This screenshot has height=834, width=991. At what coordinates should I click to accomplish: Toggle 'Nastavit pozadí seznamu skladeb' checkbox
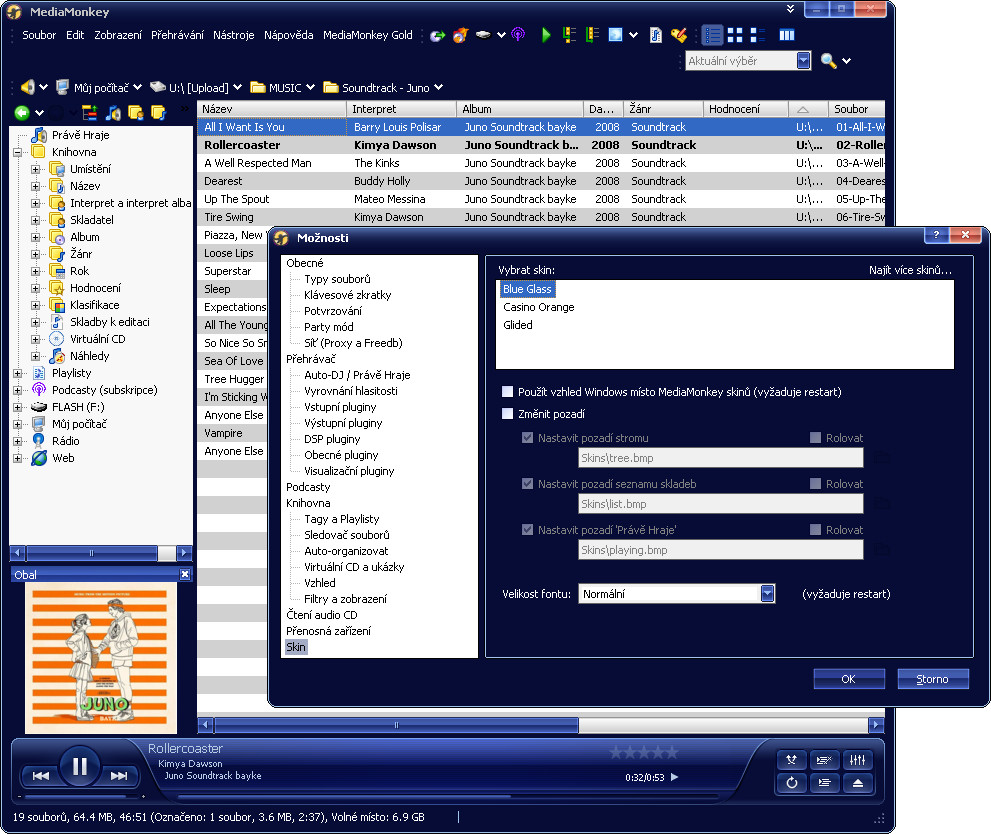coord(527,483)
